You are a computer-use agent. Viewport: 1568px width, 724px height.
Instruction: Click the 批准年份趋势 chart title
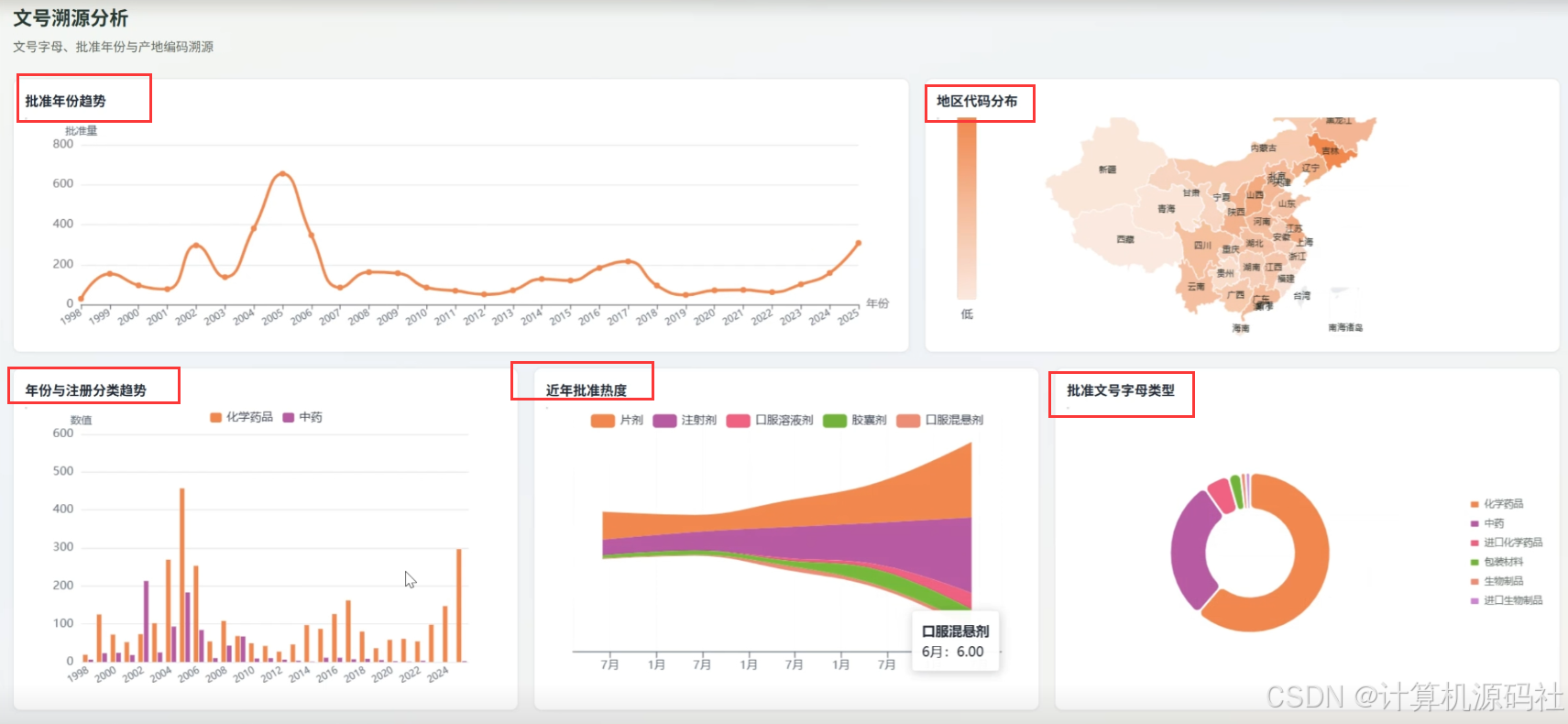pos(66,101)
